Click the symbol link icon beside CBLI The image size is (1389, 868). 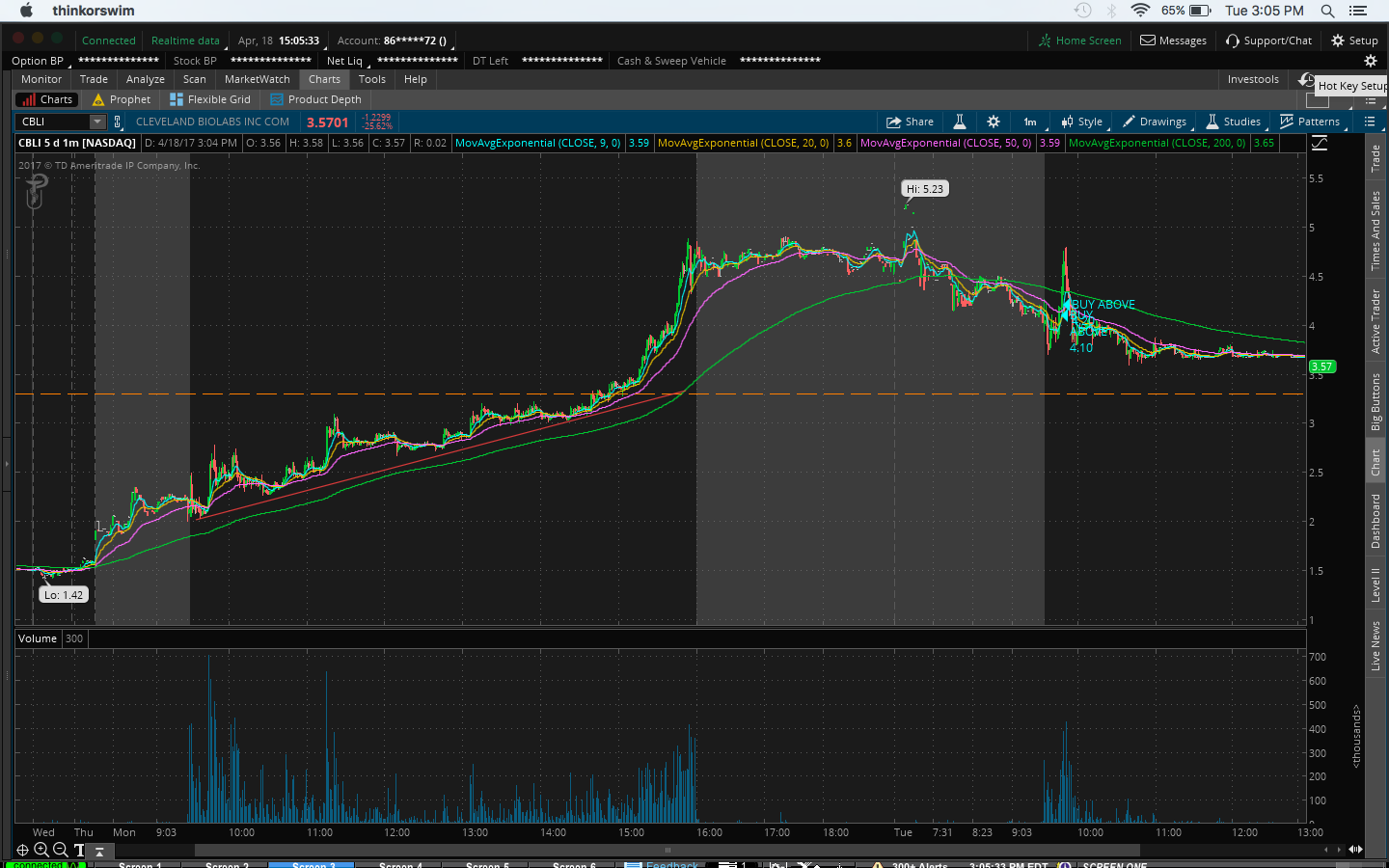click(x=118, y=122)
